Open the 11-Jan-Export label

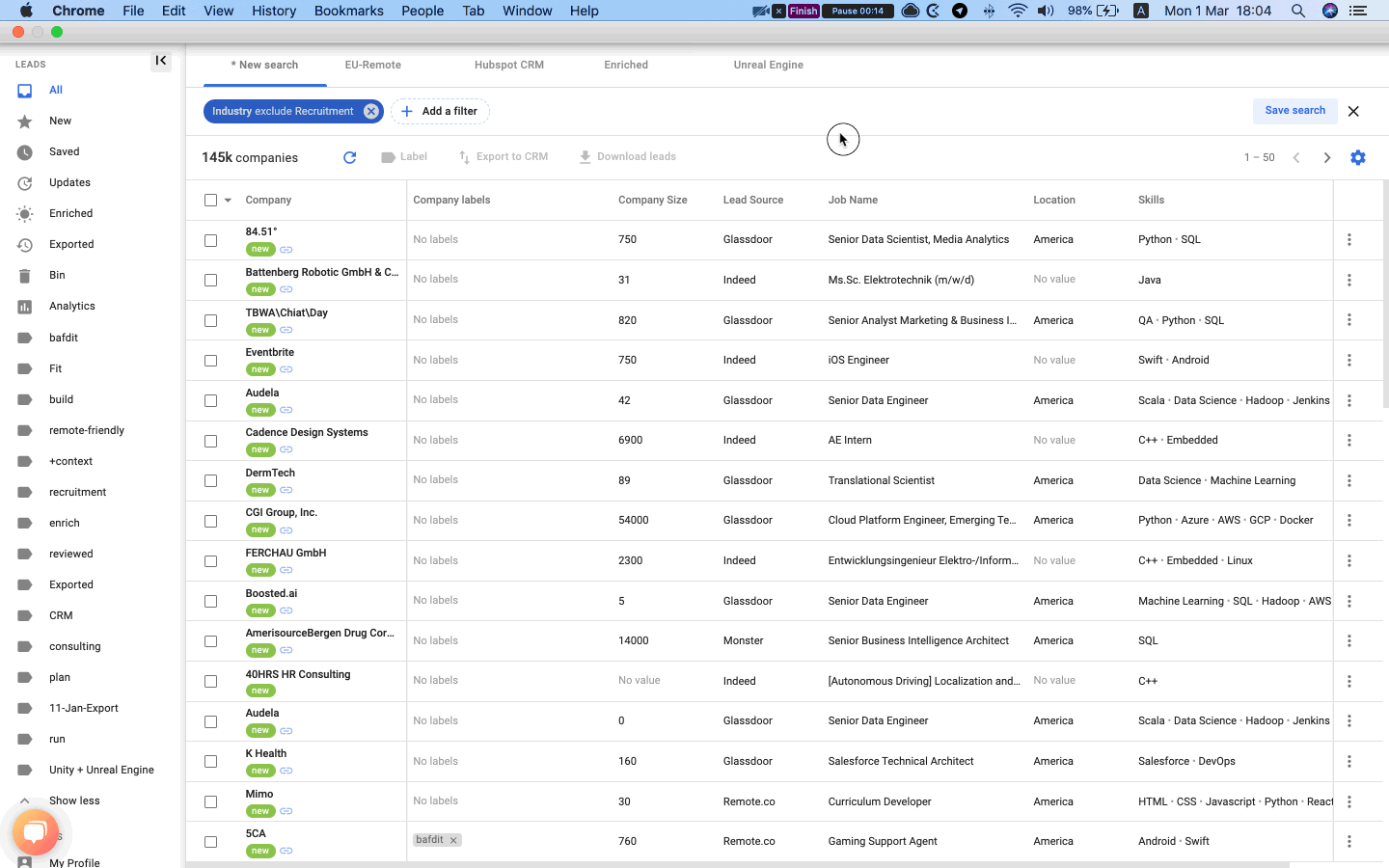(x=84, y=708)
